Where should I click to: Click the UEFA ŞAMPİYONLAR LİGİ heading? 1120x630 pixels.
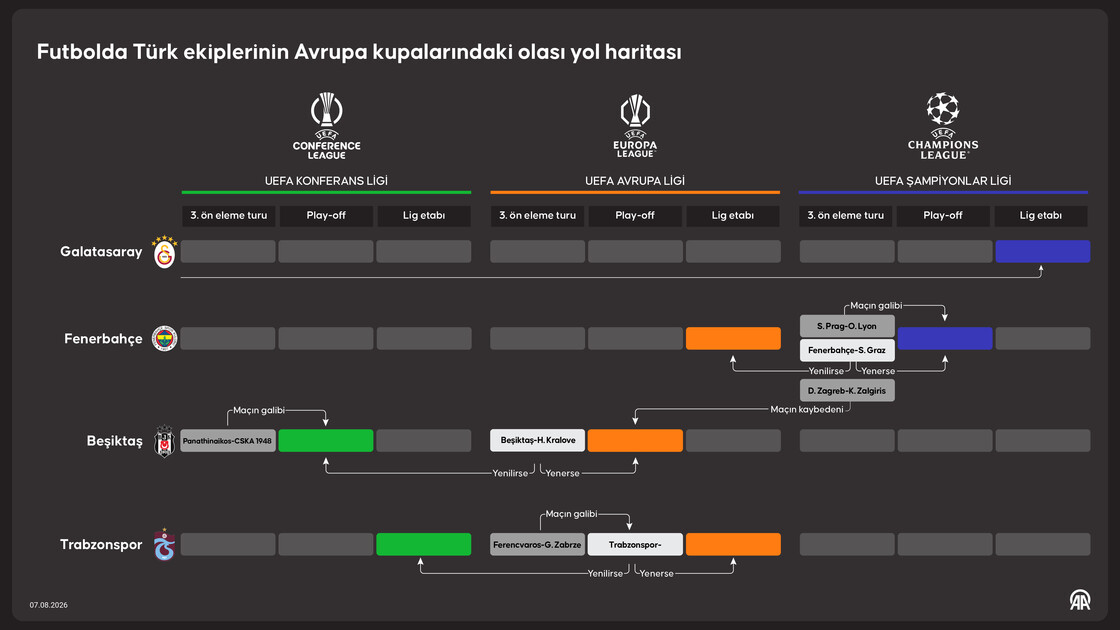(943, 181)
